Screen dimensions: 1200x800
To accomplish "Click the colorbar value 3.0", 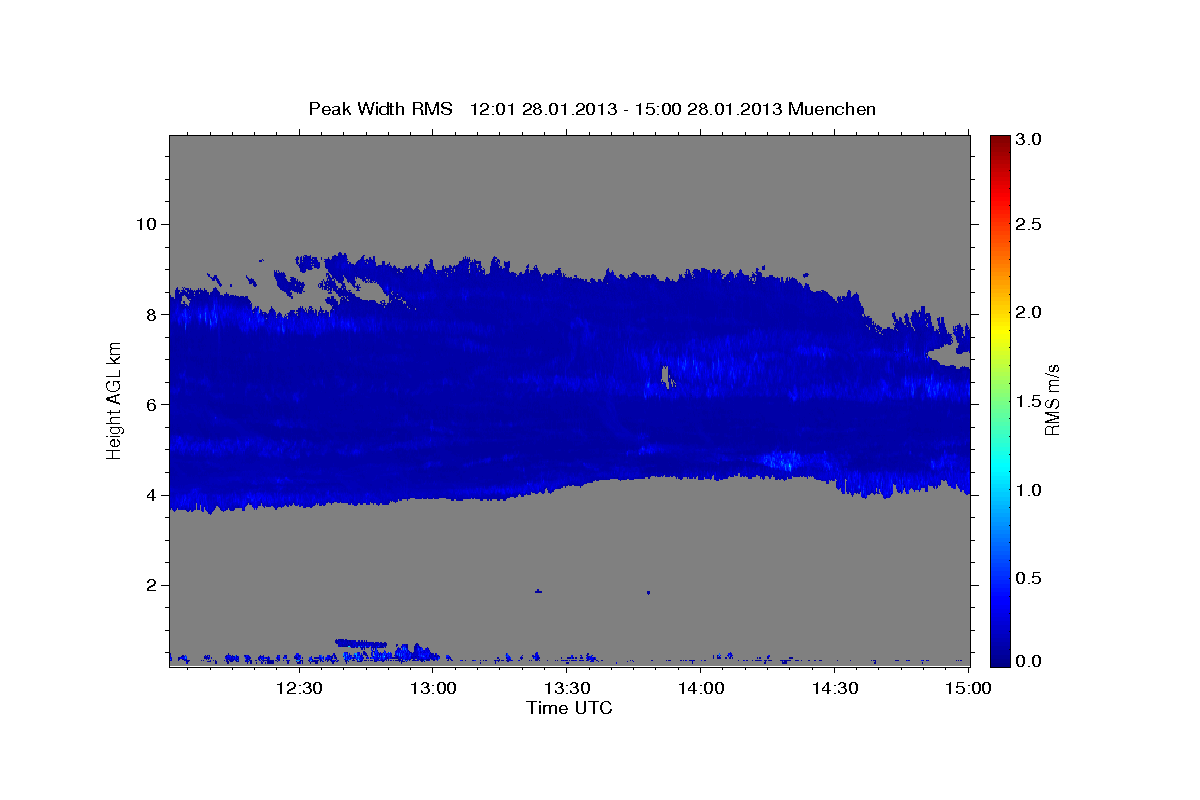I will click(x=1029, y=139).
